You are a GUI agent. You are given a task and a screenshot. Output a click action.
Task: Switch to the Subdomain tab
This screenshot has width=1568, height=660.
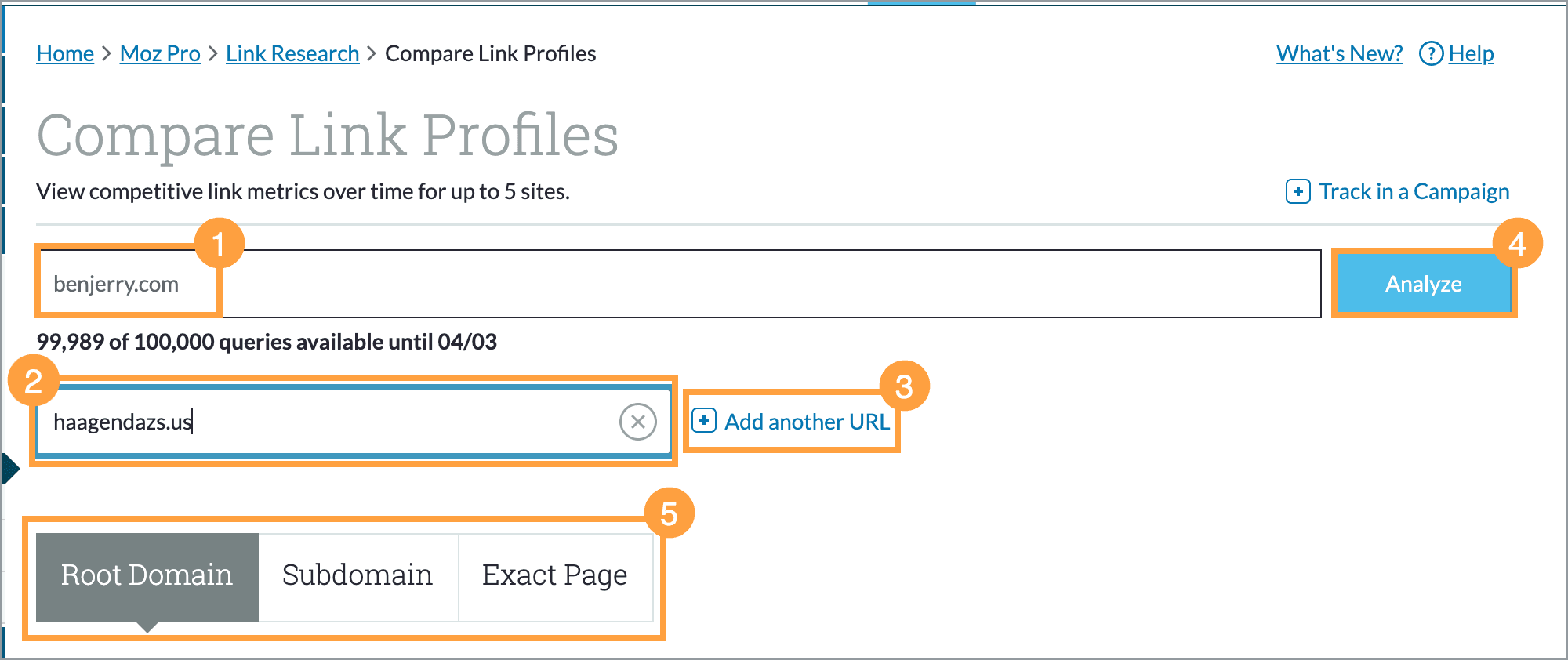(x=358, y=575)
